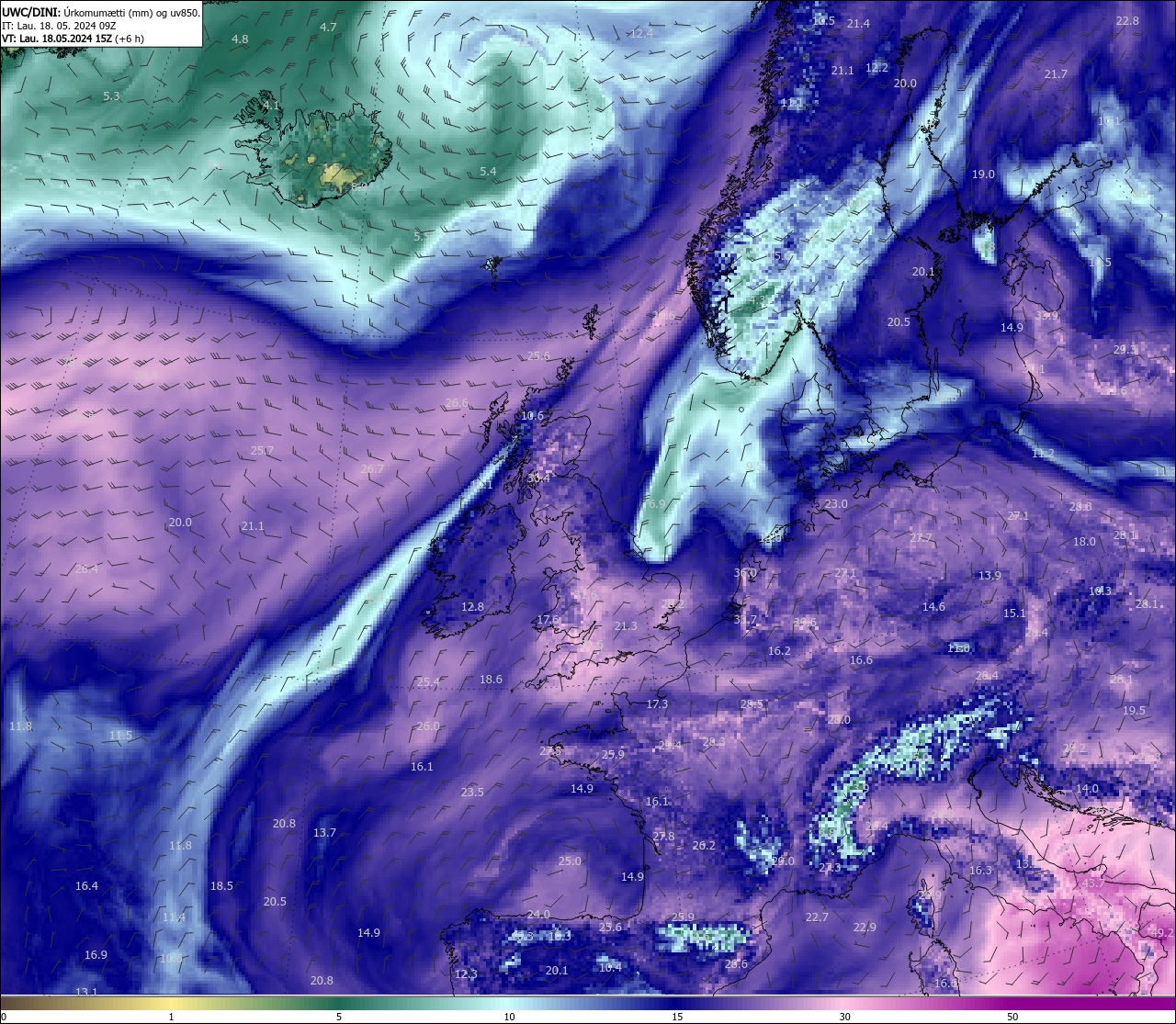Click the 19.0 value over the Gulf of Bothnia
The image size is (1176, 1024).
point(983,174)
